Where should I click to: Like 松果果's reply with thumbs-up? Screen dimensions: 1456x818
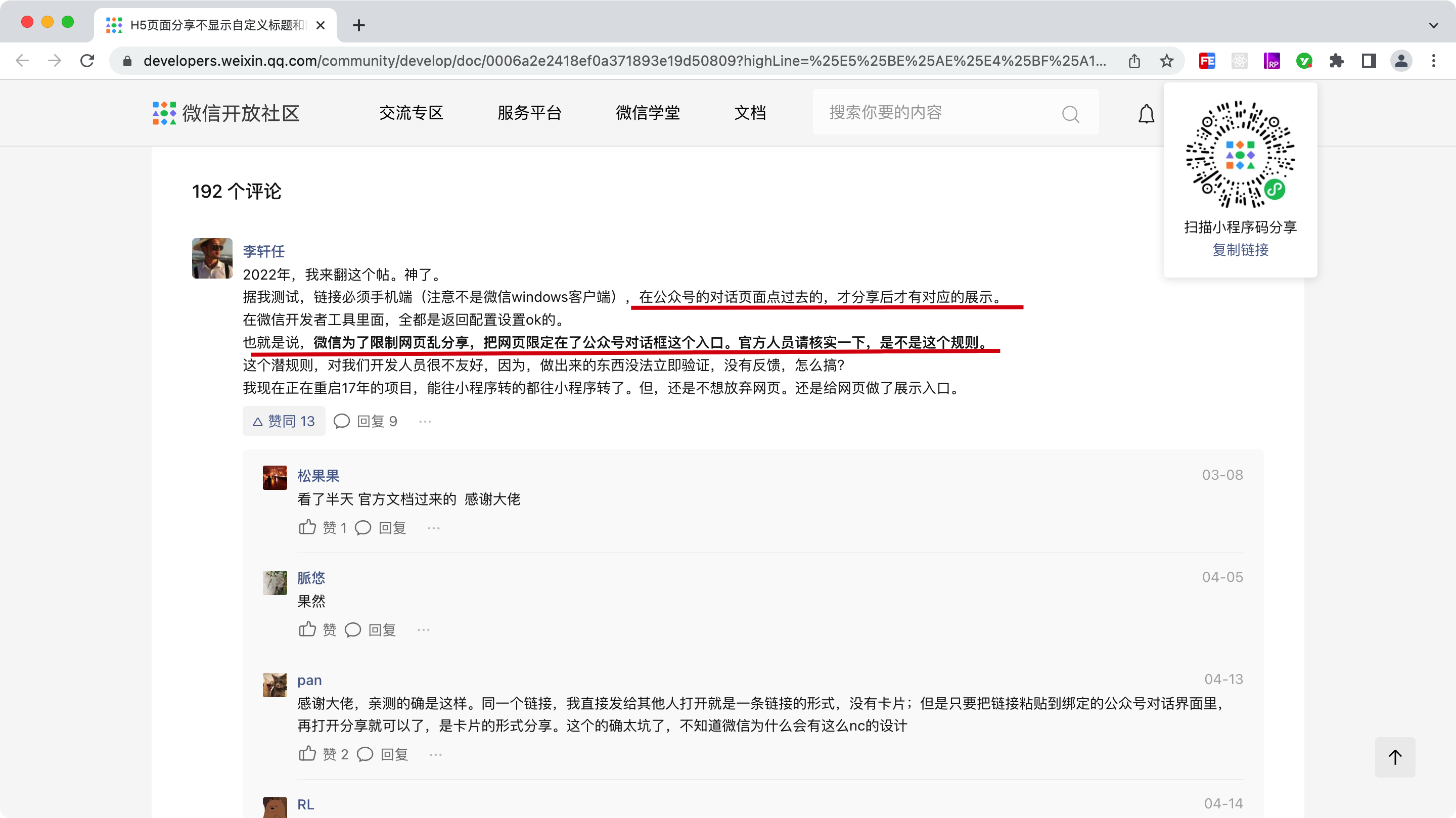point(307,527)
